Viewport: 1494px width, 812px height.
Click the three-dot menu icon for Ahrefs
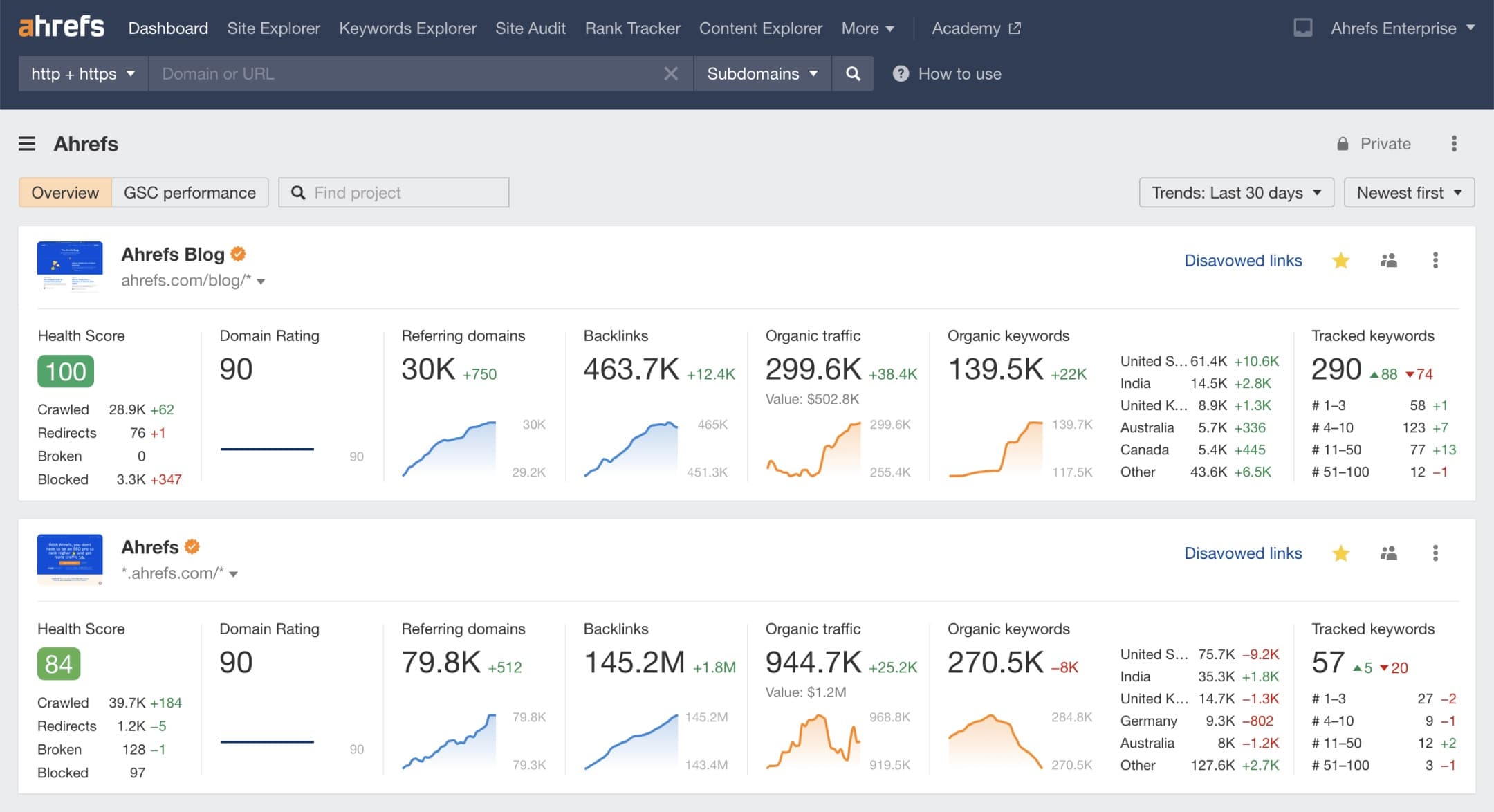(1436, 553)
